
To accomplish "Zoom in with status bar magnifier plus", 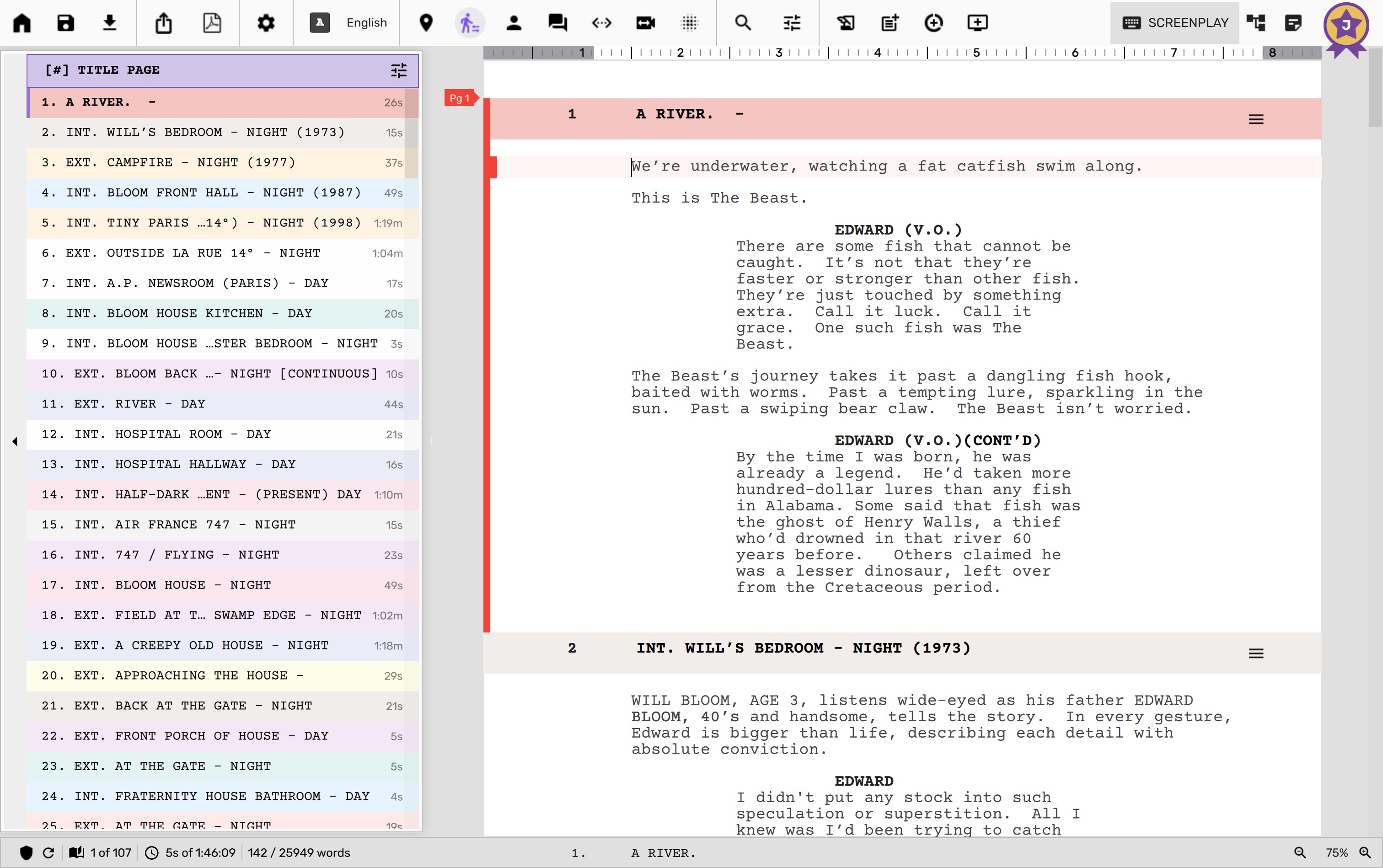I will pyautogui.click(x=1365, y=852).
